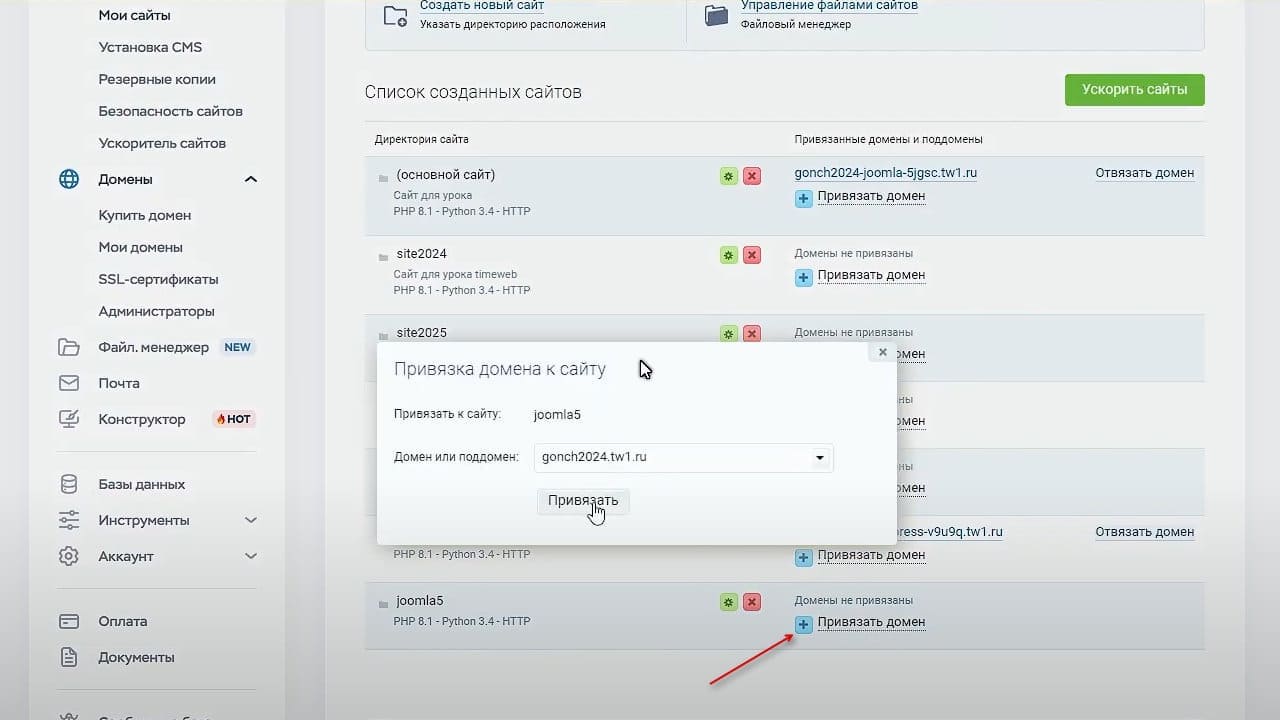Click the Инструменты sliders icon
Image resolution: width=1280 pixels, height=720 pixels.
[x=69, y=520]
